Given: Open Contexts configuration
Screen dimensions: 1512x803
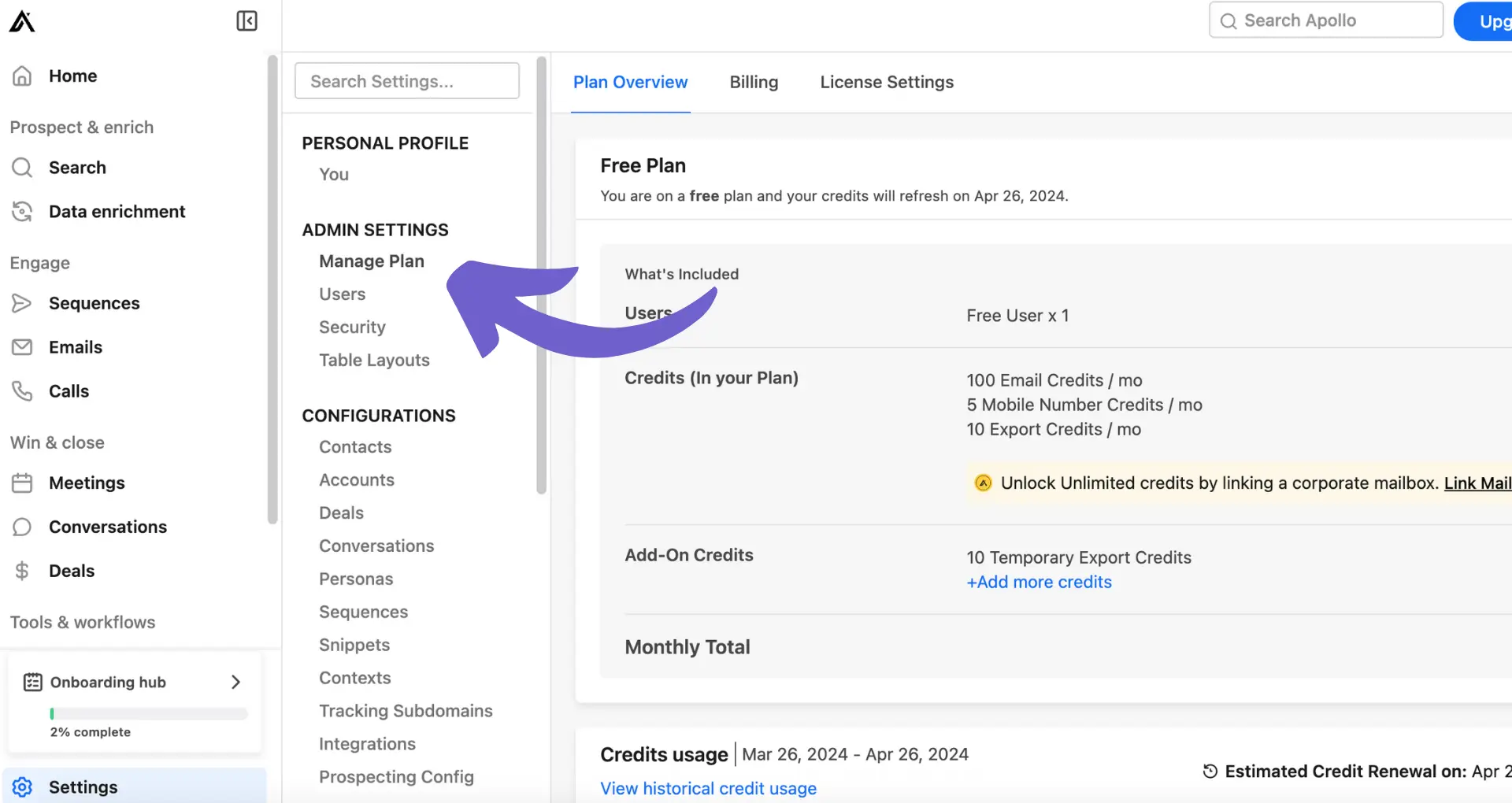Looking at the screenshot, I should tap(354, 679).
